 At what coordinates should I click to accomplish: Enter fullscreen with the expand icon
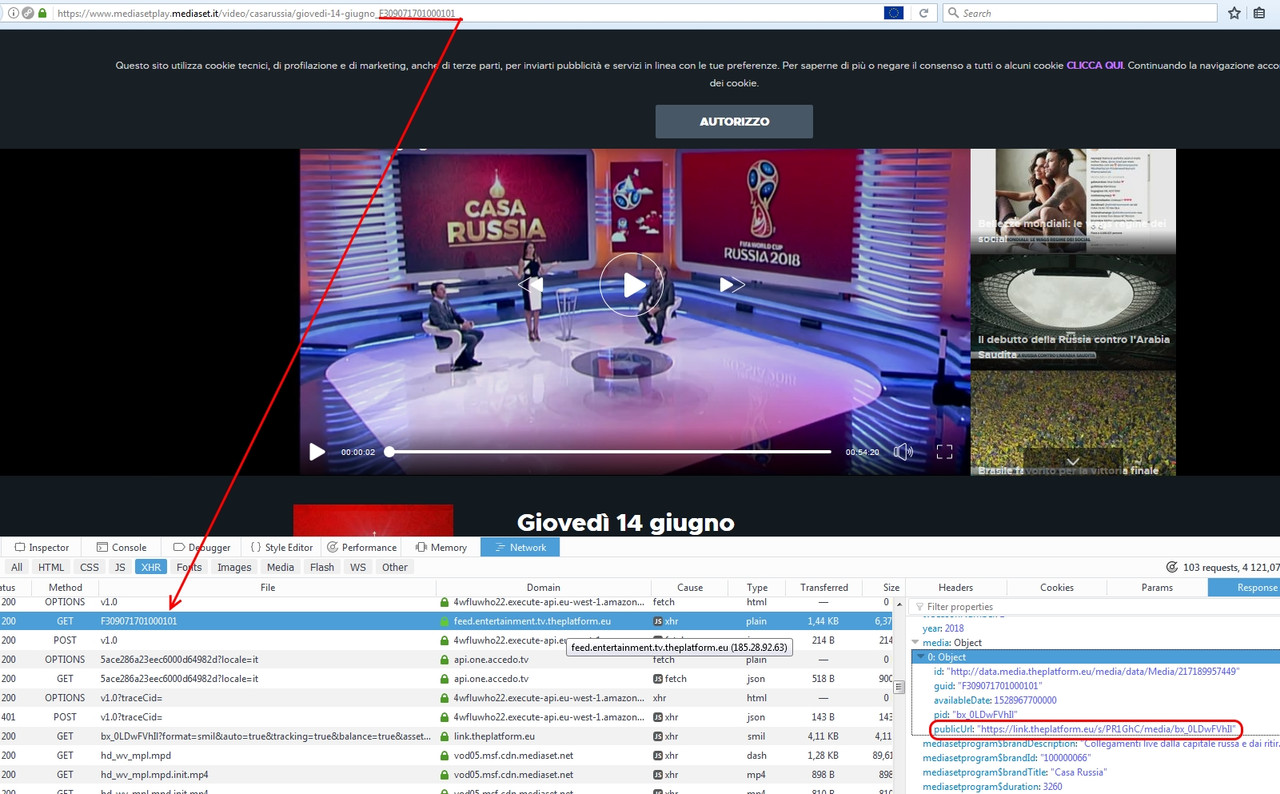tap(944, 452)
